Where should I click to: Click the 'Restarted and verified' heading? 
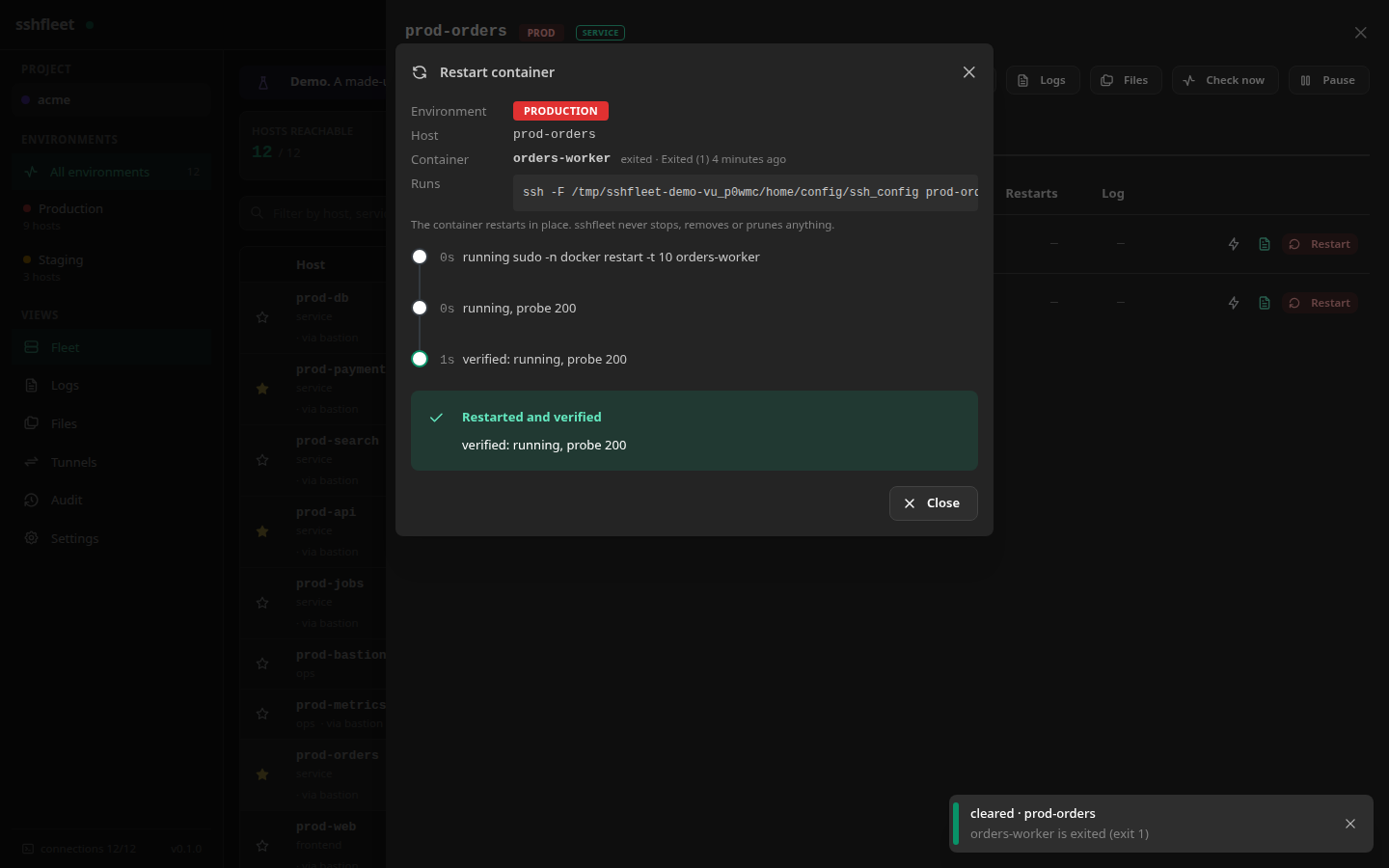531,417
